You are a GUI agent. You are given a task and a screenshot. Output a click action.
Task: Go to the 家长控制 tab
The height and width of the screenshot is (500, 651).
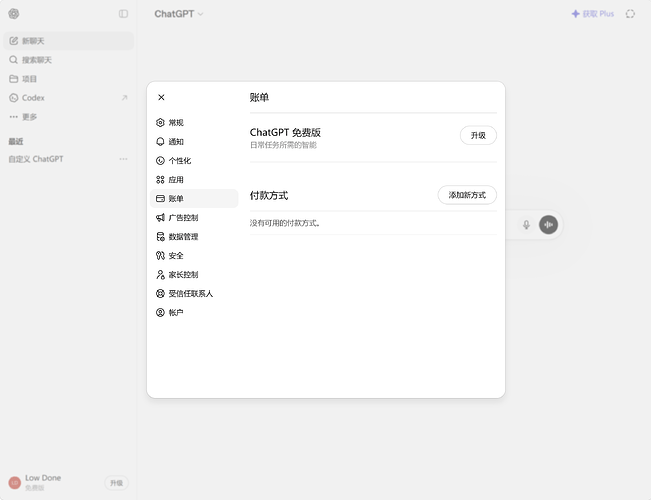(x=194, y=275)
